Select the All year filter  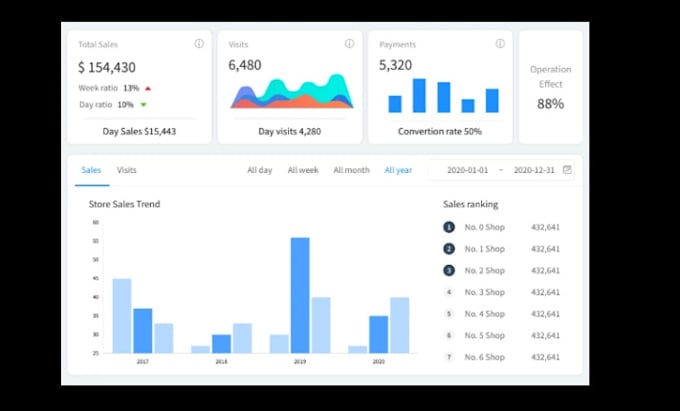click(x=398, y=170)
